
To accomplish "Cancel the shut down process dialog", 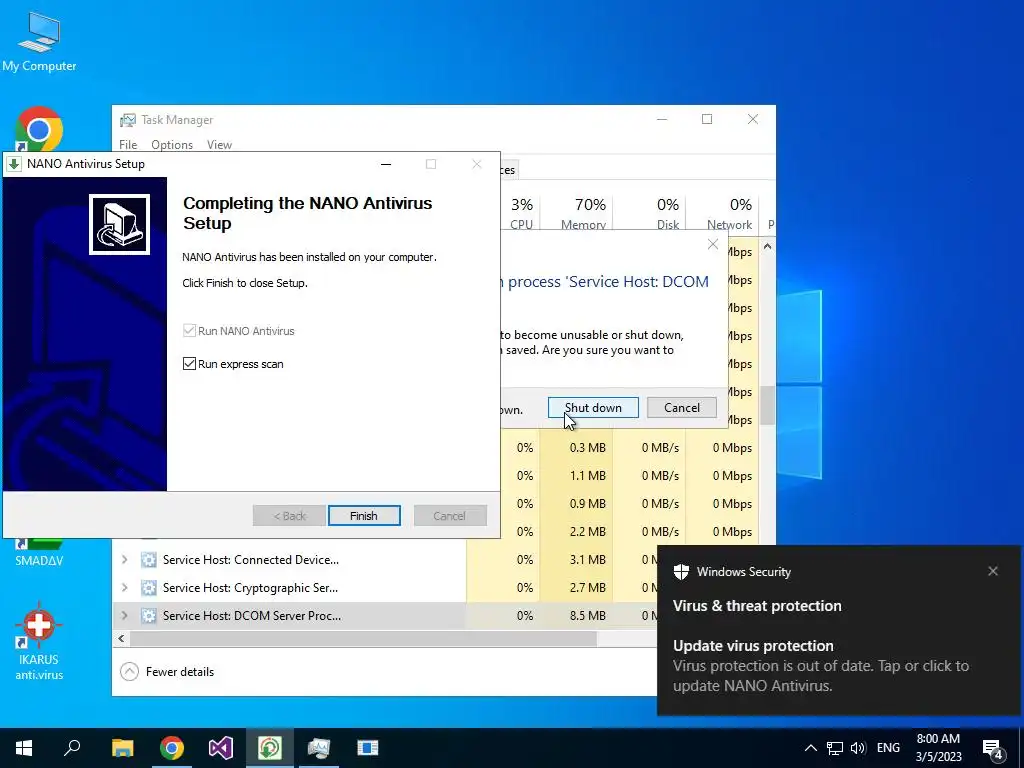I will pos(682,408).
